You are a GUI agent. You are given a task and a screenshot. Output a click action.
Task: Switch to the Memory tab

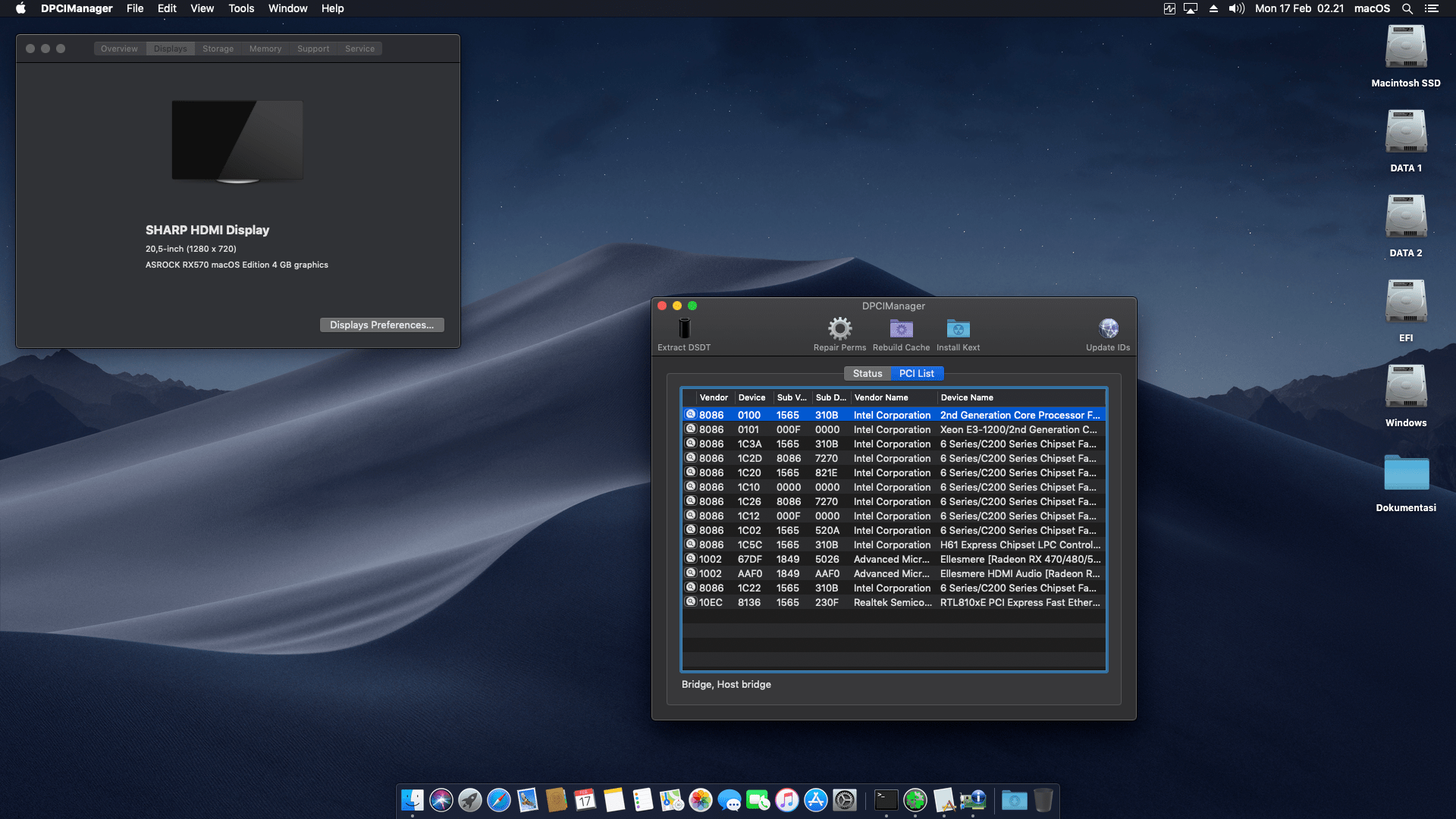(265, 49)
